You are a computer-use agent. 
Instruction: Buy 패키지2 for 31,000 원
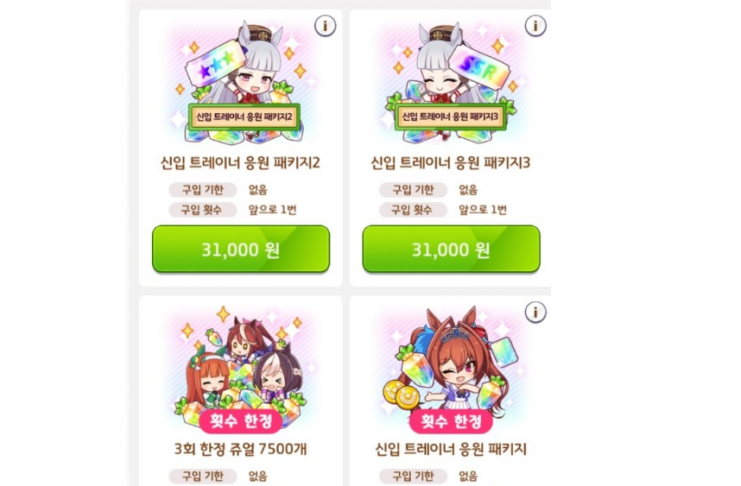[241, 249]
